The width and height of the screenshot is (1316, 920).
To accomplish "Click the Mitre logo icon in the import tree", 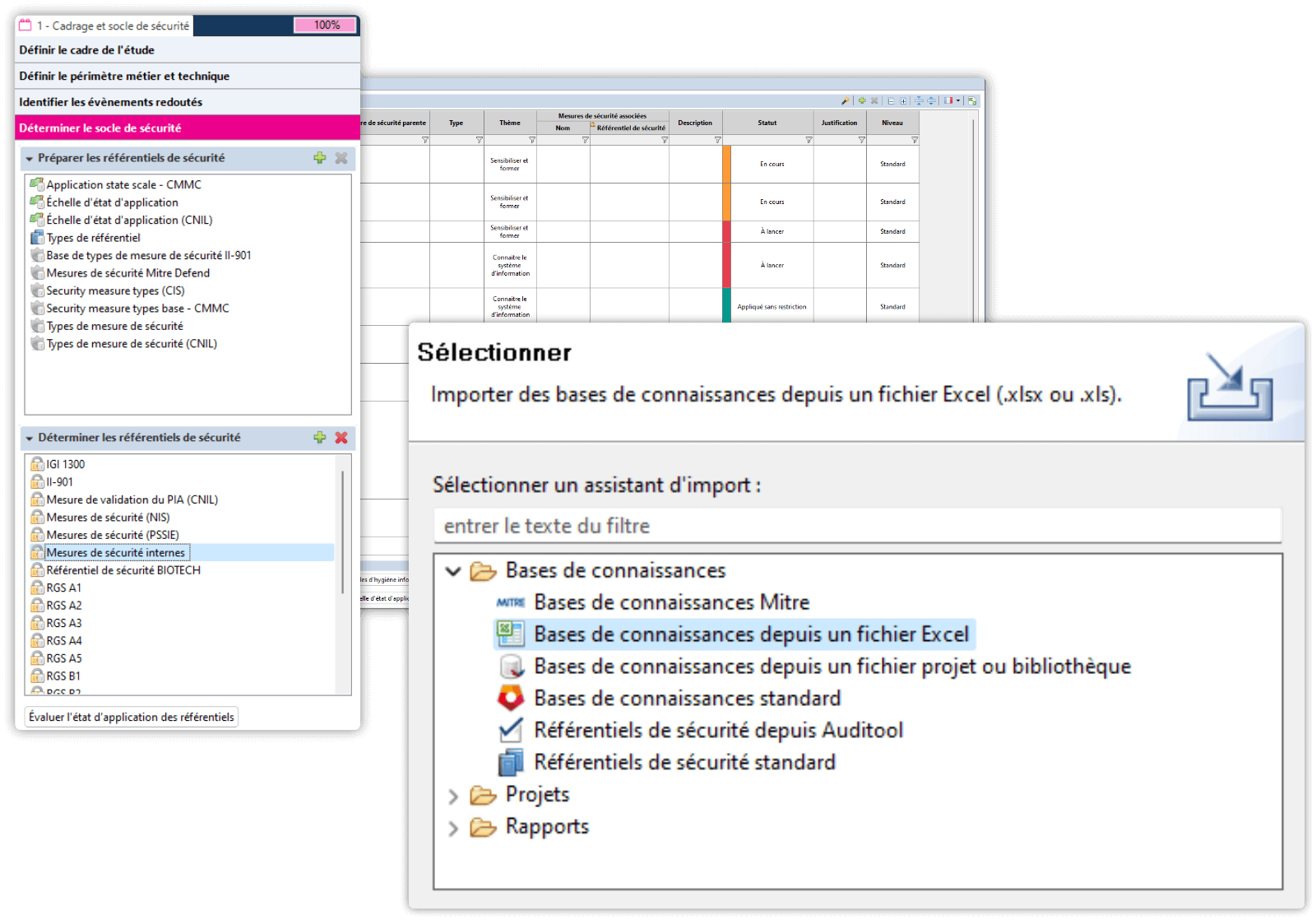I will (x=511, y=602).
